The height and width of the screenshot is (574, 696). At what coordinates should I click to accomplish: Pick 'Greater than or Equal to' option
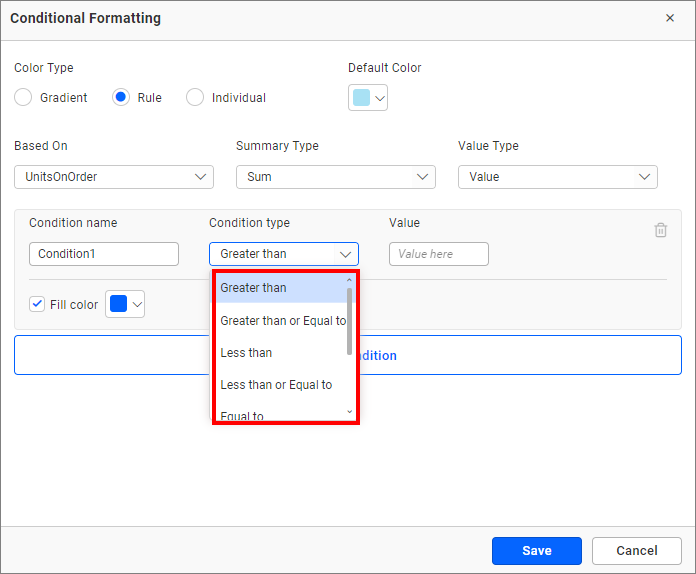(x=282, y=321)
